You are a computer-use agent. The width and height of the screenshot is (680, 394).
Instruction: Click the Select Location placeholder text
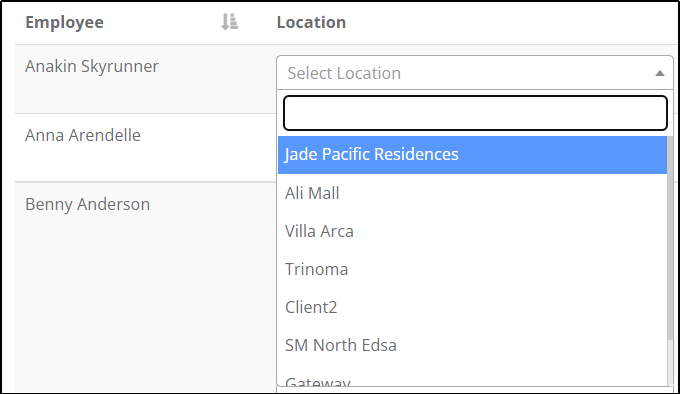(344, 73)
